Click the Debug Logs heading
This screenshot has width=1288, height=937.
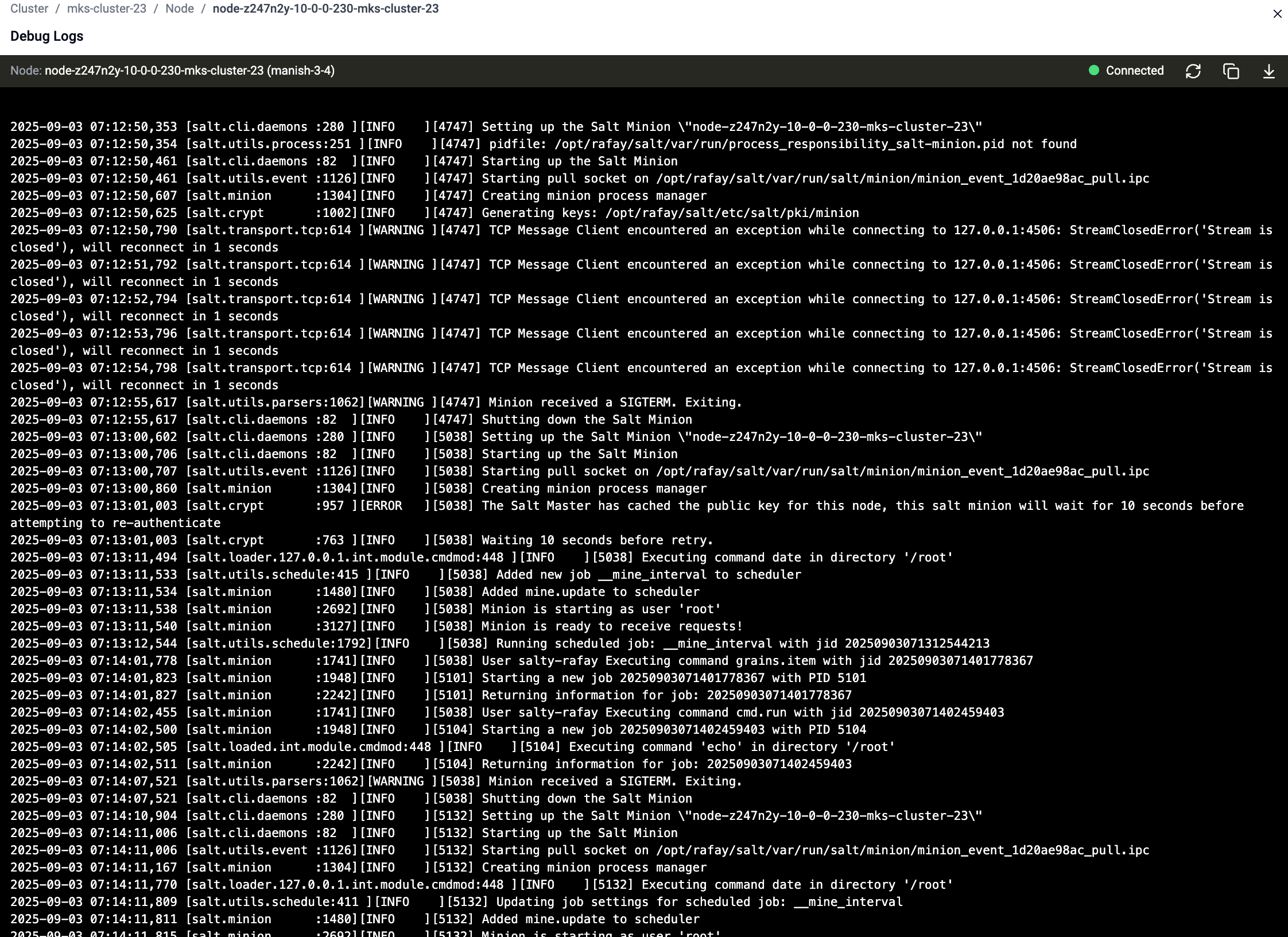46,36
